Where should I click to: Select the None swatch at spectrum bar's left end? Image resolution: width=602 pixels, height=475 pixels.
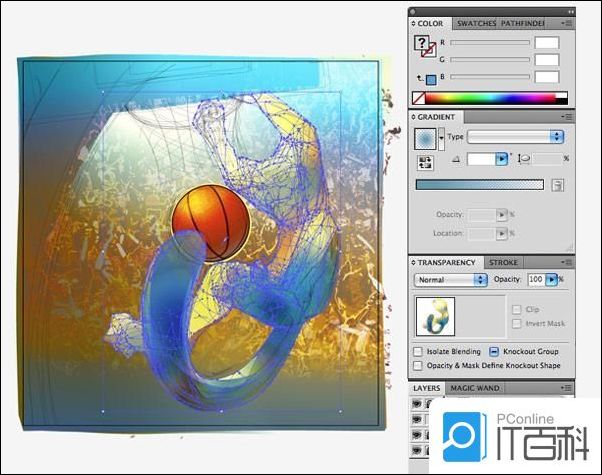tap(418, 98)
